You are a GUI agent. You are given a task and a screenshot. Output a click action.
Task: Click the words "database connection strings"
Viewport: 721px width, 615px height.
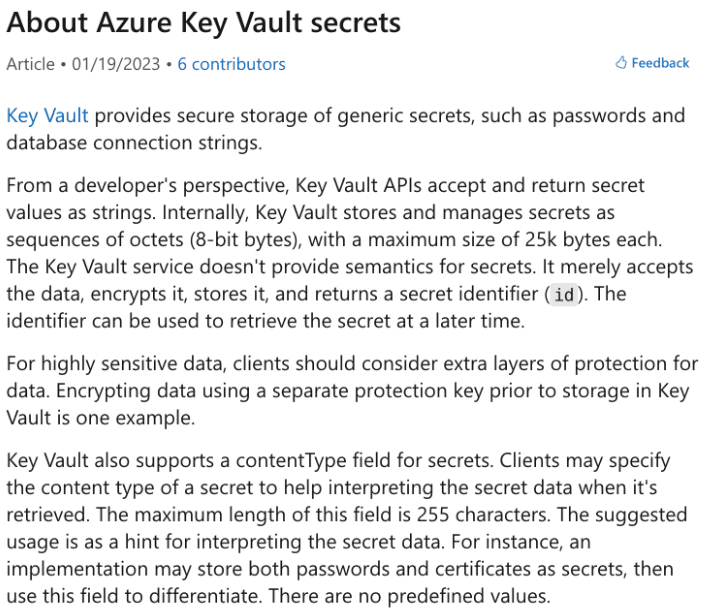(132, 143)
